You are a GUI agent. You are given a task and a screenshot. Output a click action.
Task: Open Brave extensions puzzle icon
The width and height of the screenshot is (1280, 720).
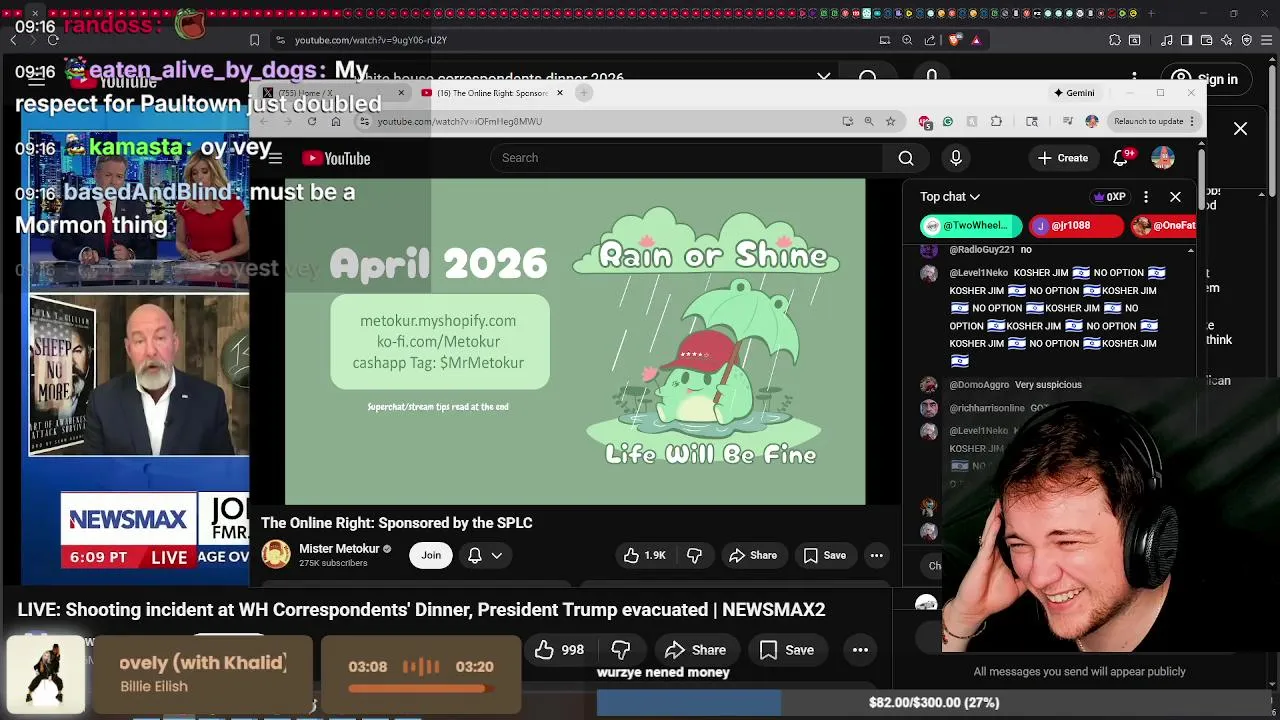point(1115,40)
